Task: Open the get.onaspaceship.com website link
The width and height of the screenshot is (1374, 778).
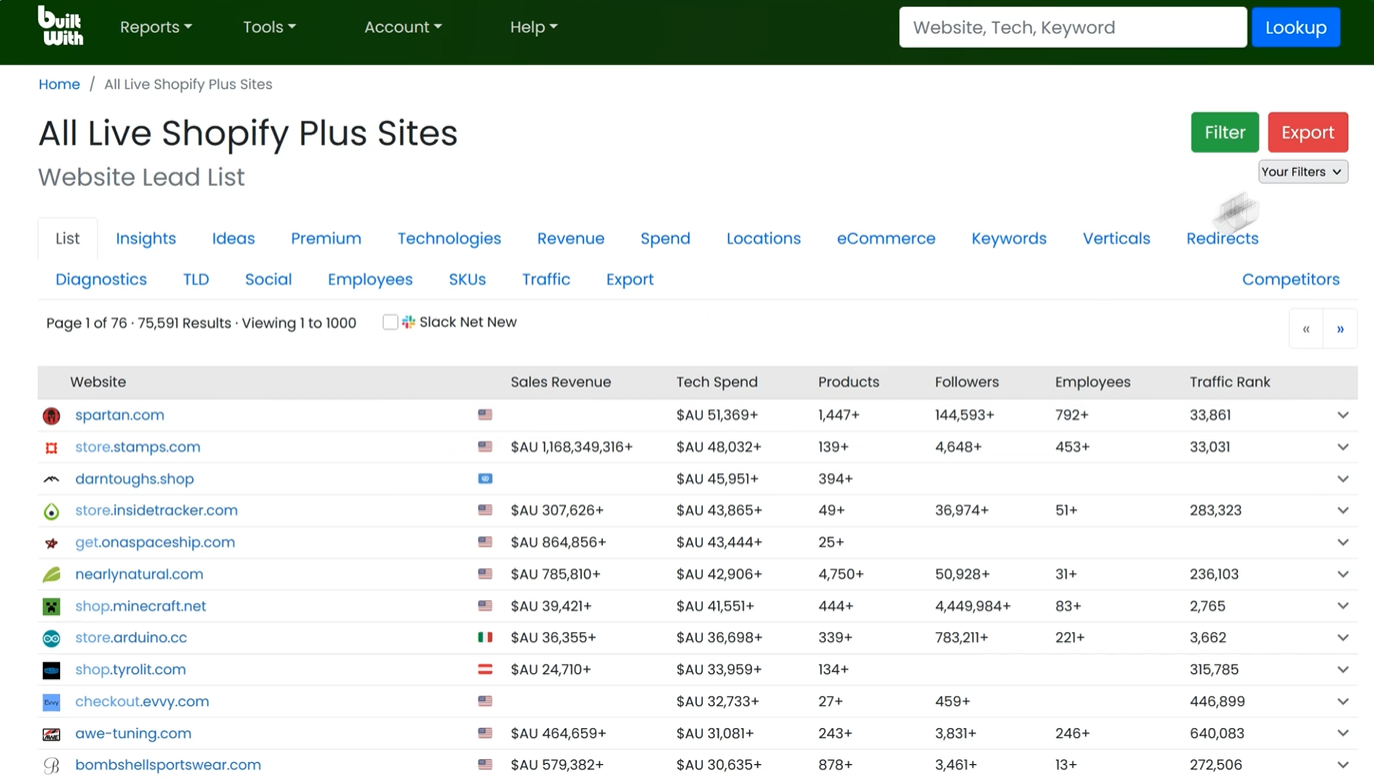Action: click(155, 542)
